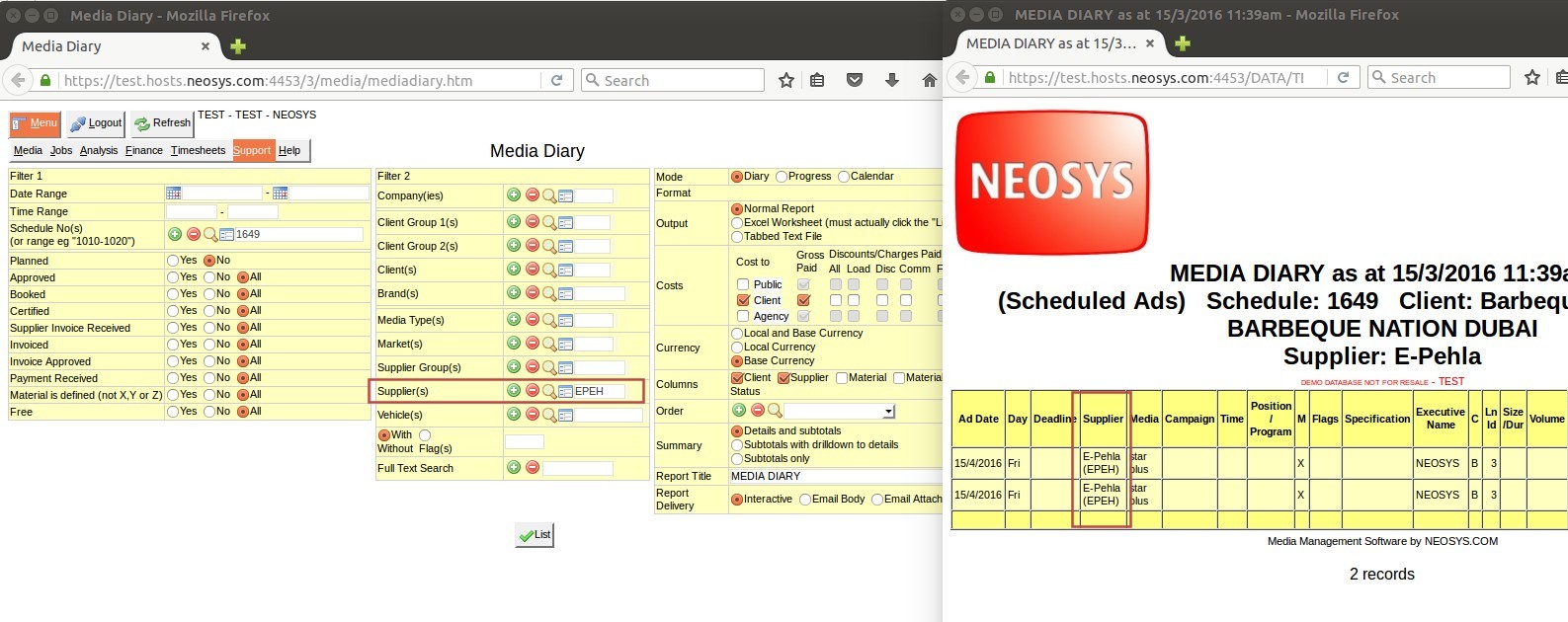Click the Refresh button
This screenshot has width=1568, height=622.
[163, 123]
